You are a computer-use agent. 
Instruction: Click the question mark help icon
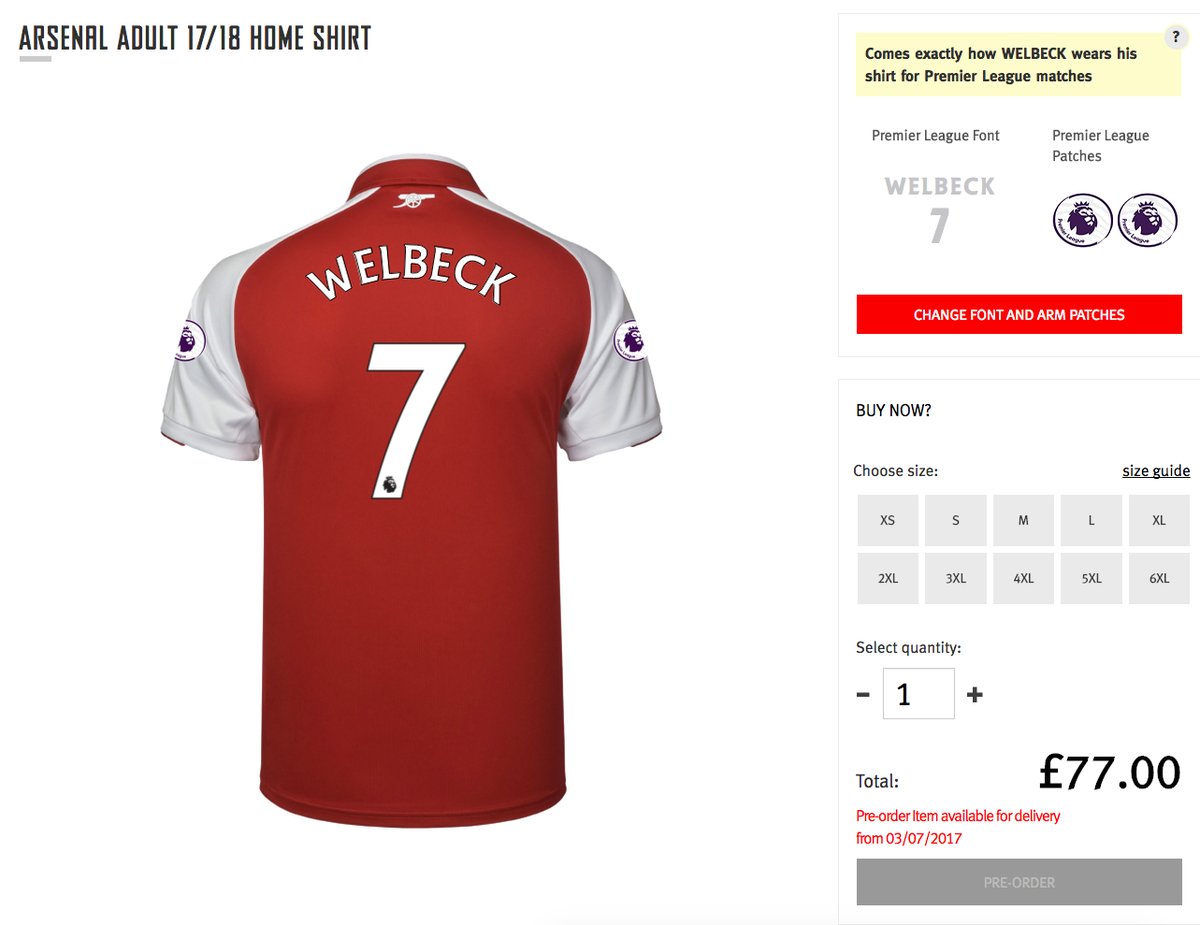point(1176,37)
